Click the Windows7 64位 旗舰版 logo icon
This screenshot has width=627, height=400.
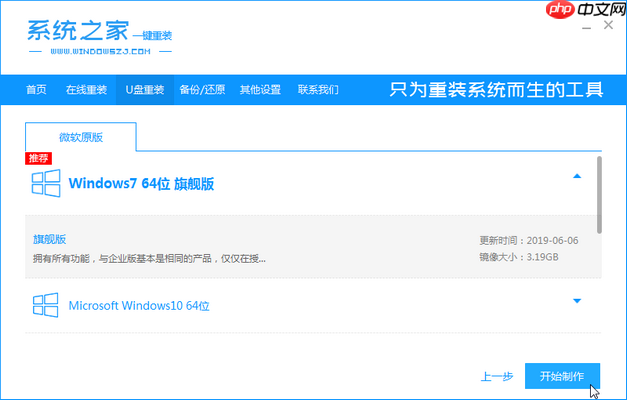(x=46, y=183)
